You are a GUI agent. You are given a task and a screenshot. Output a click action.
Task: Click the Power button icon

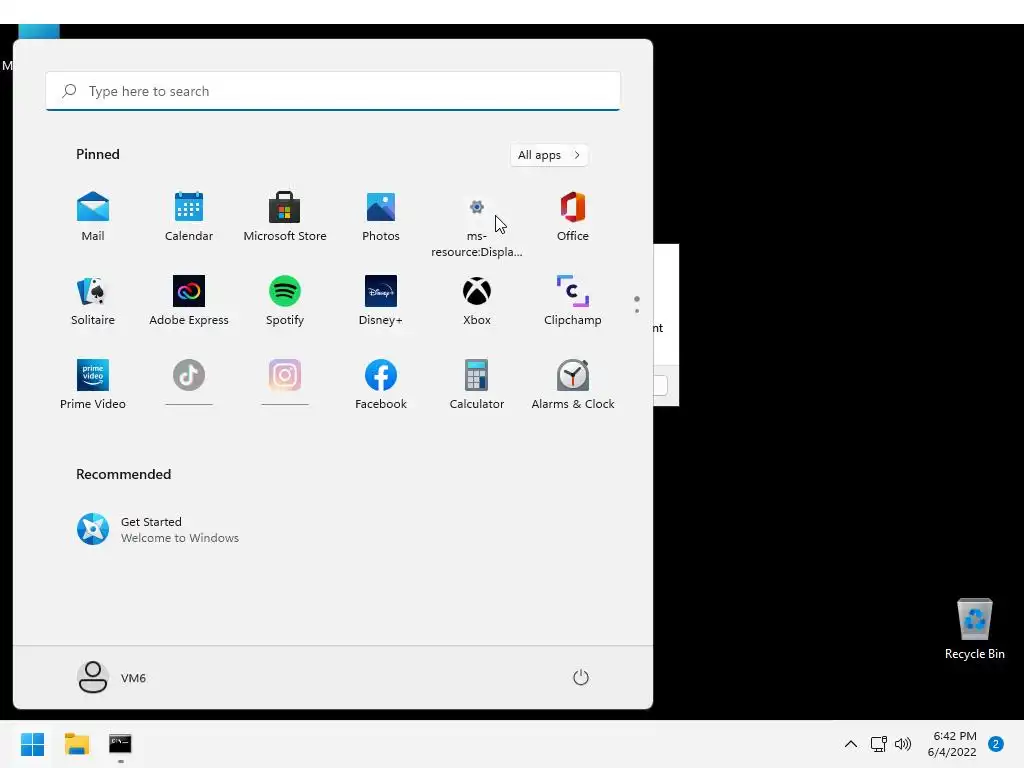click(581, 677)
